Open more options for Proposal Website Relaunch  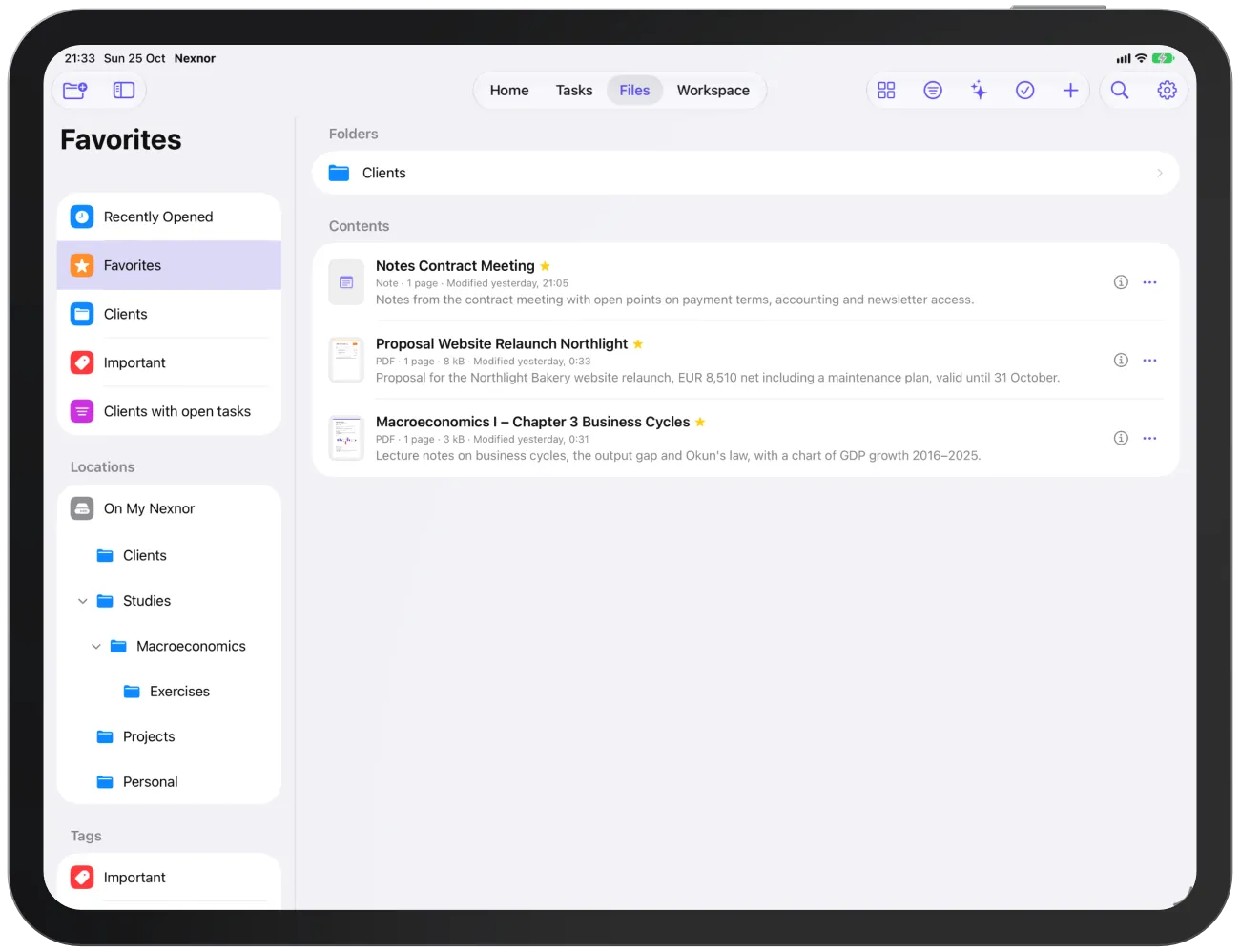(x=1149, y=361)
